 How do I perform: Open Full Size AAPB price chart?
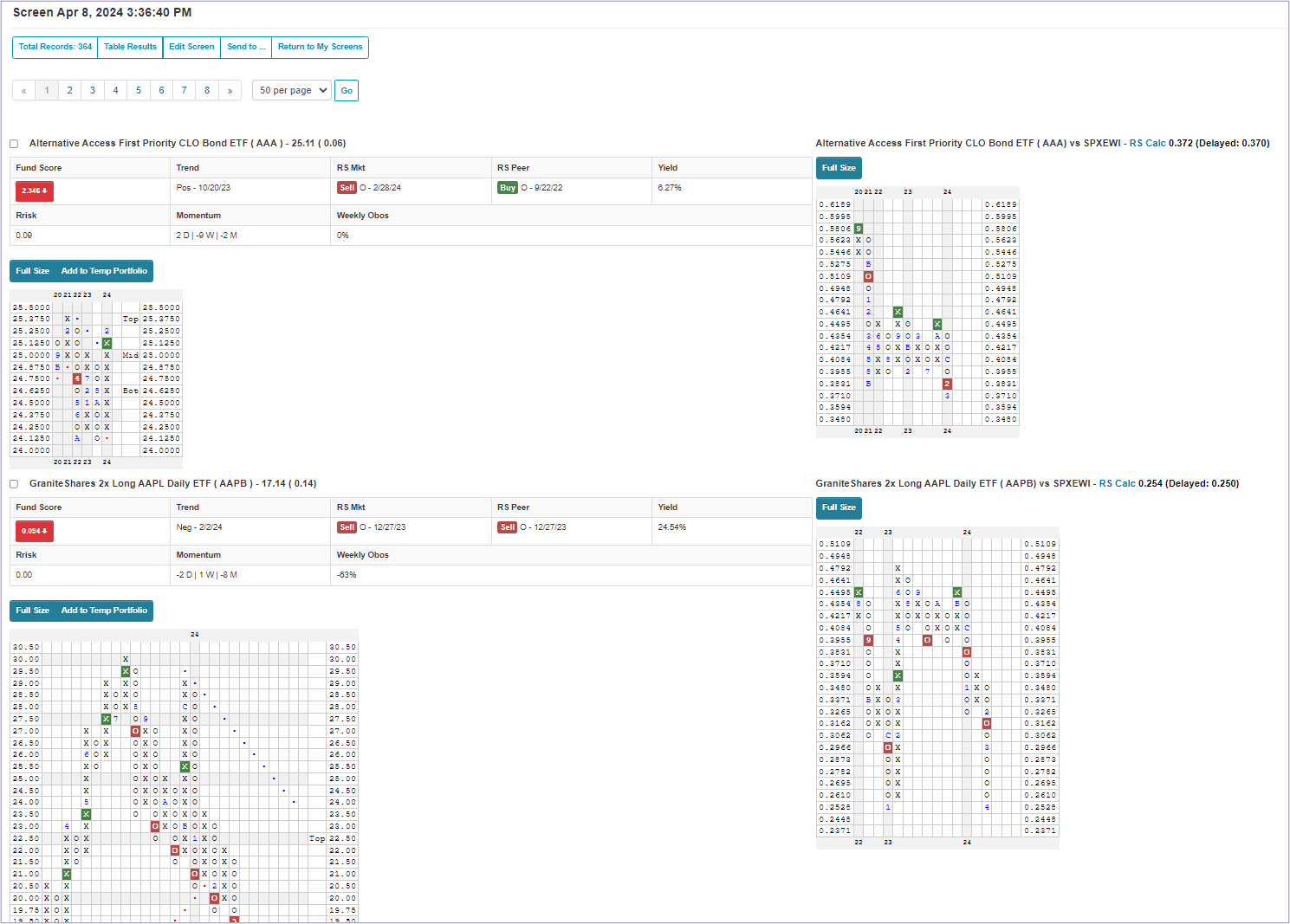33,611
